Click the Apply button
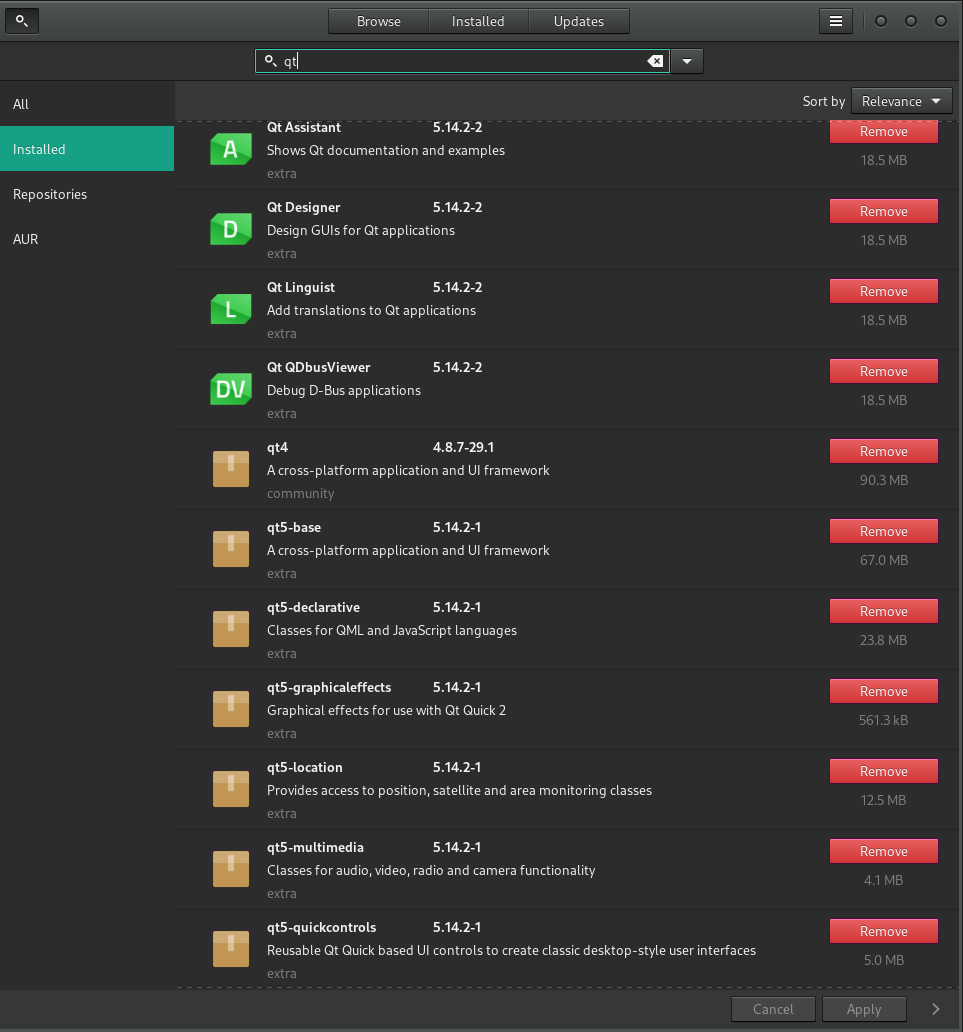The image size is (963, 1032). [864, 1009]
